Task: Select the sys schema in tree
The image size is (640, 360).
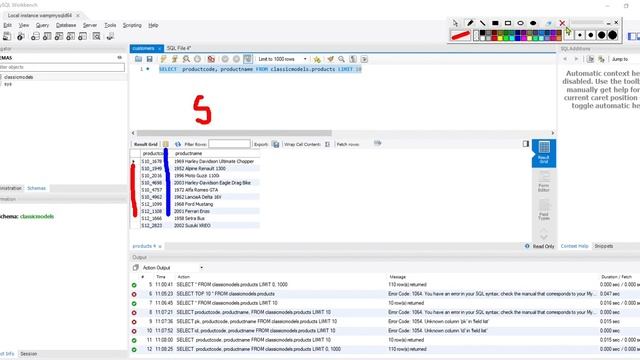Action: pyautogui.click(x=8, y=84)
